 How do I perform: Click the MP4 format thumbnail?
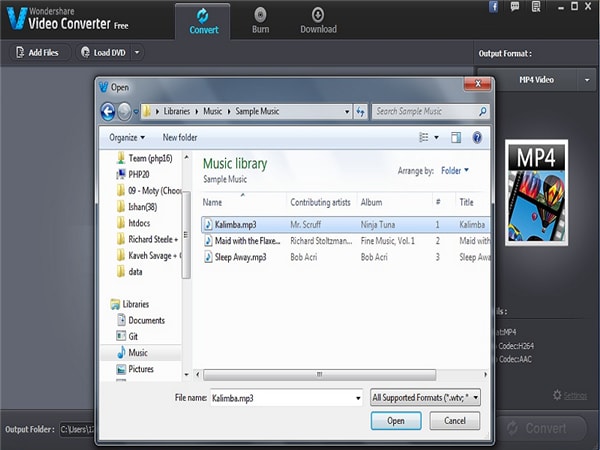pos(536,192)
